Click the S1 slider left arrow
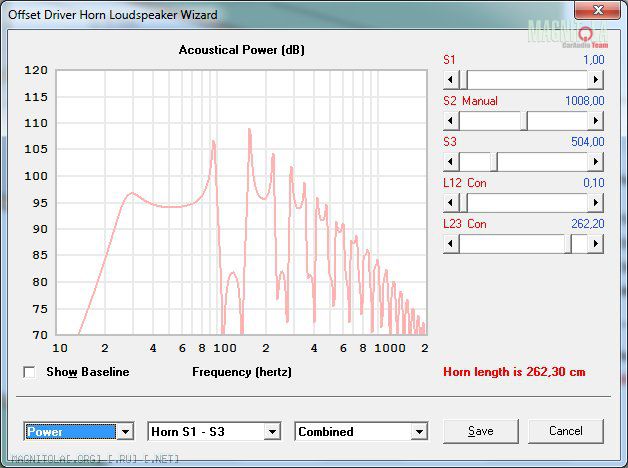The width and height of the screenshot is (628, 468). (x=451, y=80)
